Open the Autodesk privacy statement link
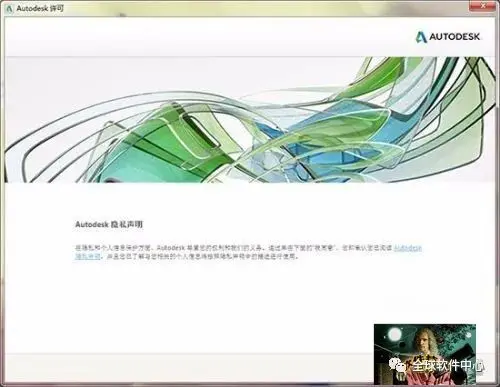The height and width of the screenshot is (387, 500). click(408, 248)
